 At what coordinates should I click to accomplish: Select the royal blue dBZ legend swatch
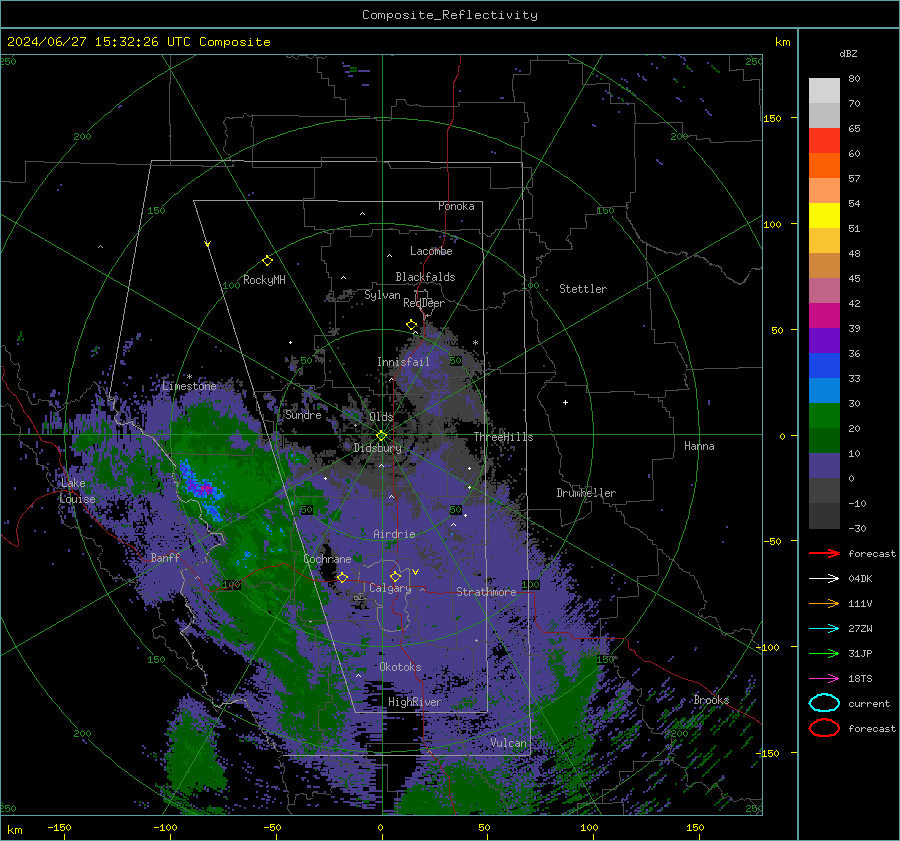coord(824,365)
